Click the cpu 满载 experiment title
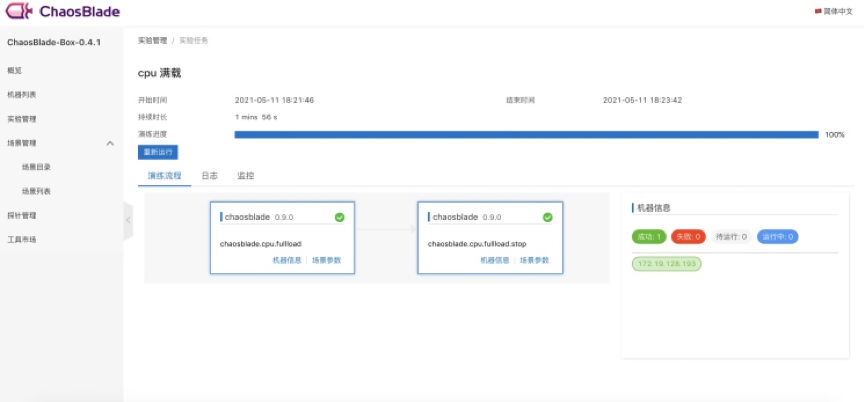The height and width of the screenshot is (402, 864). [x=159, y=73]
